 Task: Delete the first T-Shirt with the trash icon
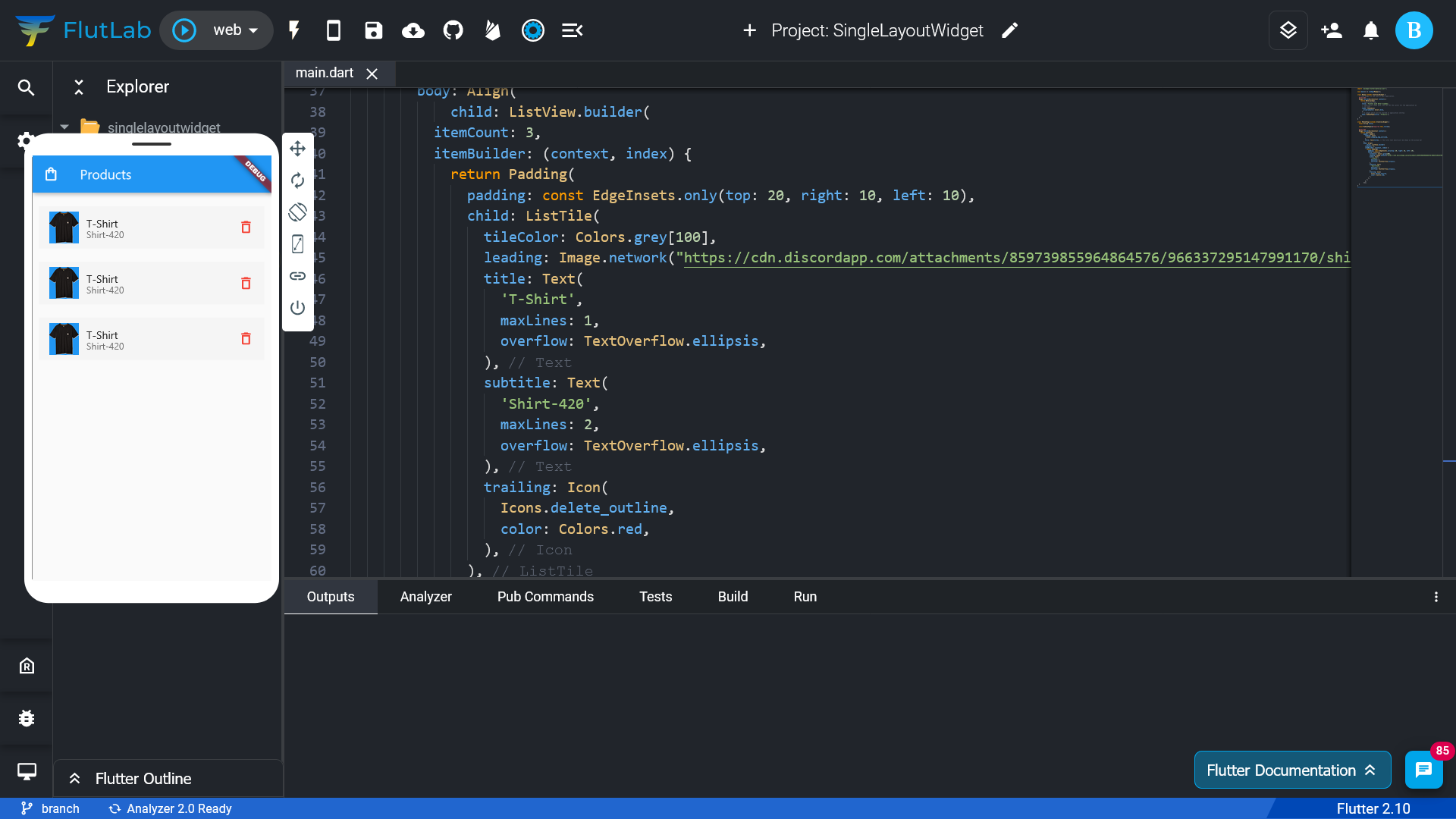click(246, 227)
